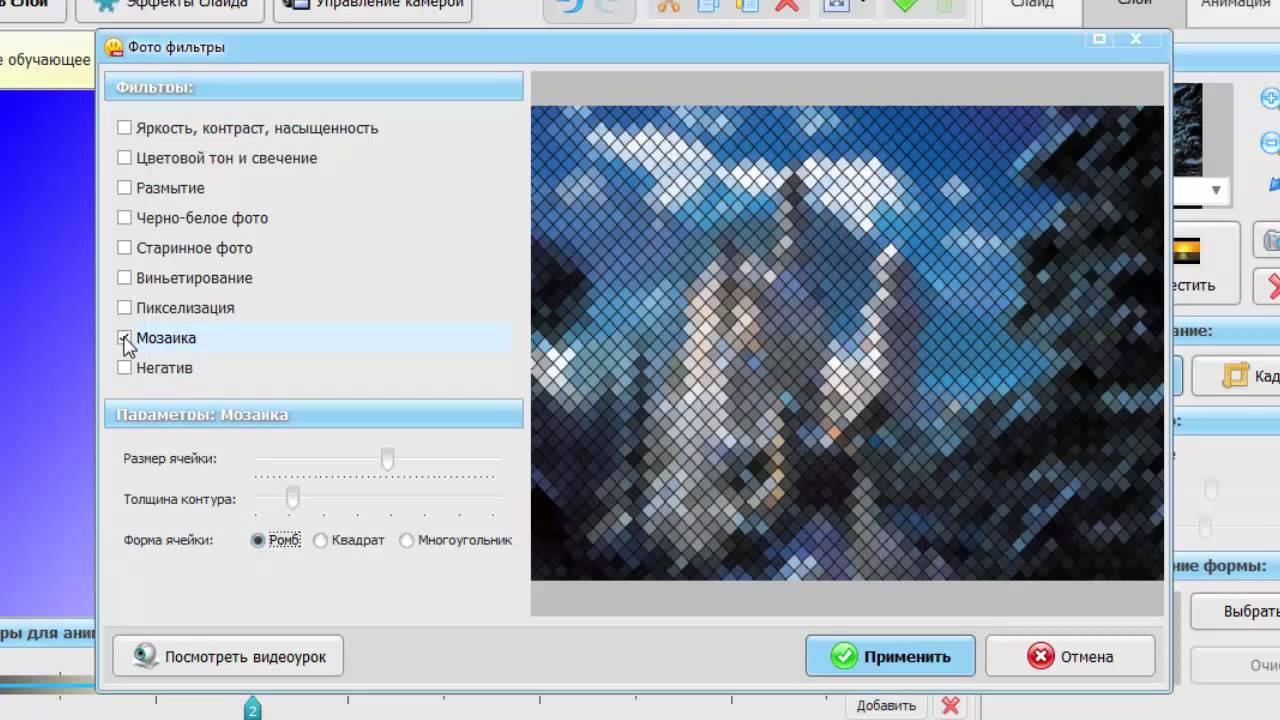Viewport: 1280px width, 720px height.
Task: Enable Цветовой тон и свечение checkbox
Action: pyautogui.click(x=124, y=158)
